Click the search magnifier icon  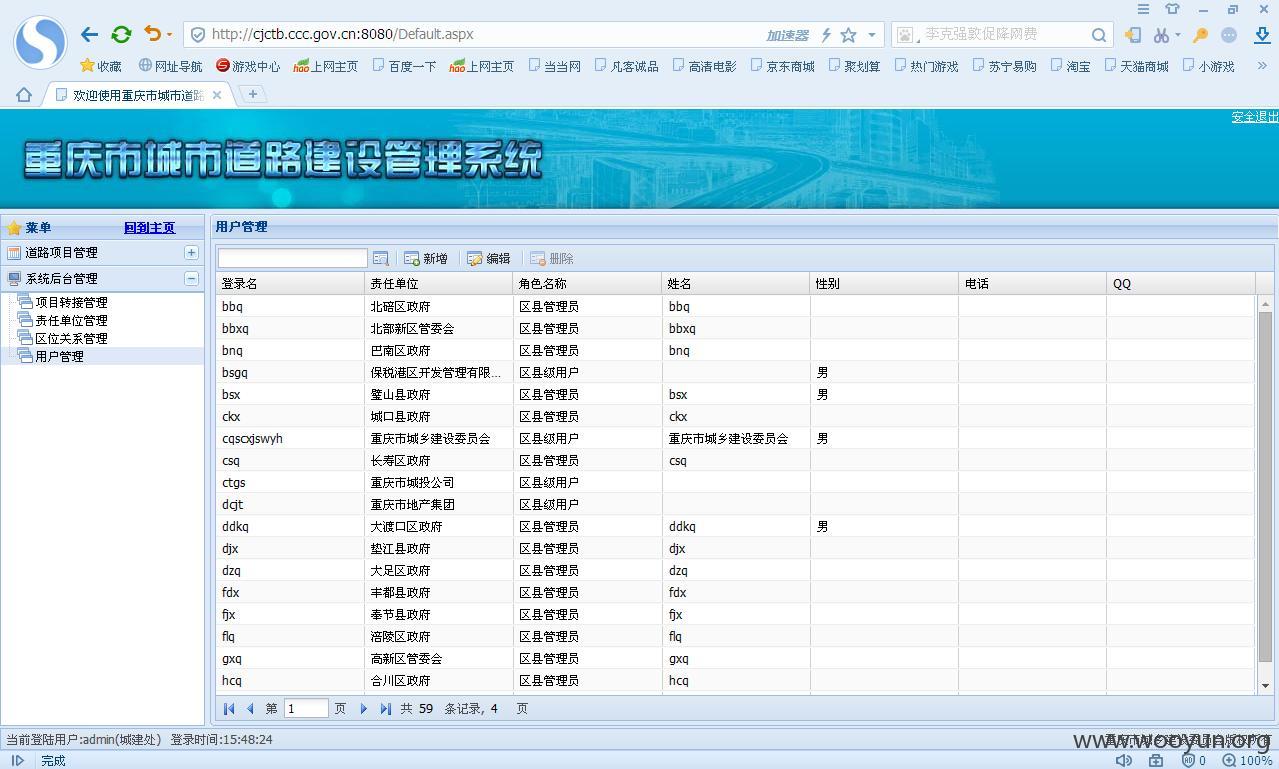[x=1099, y=35]
